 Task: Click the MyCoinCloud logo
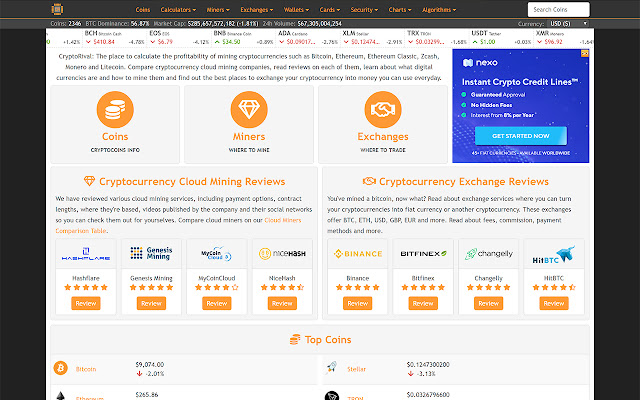point(217,253)
